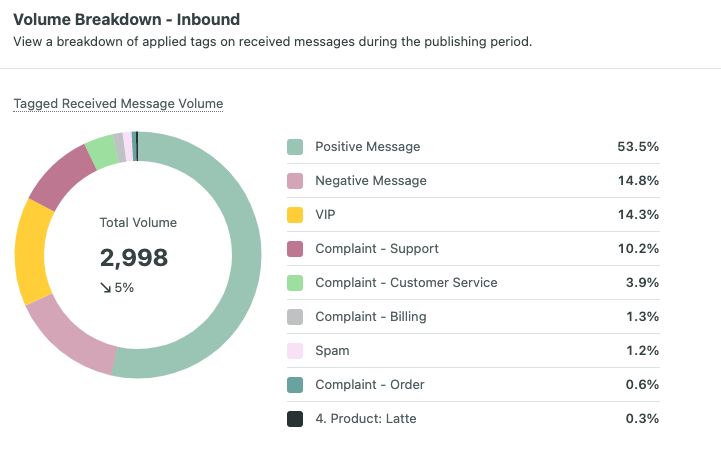The image size is (721, 458).
Task: Click the VIP legend label
Action: [x=326, y=215]
